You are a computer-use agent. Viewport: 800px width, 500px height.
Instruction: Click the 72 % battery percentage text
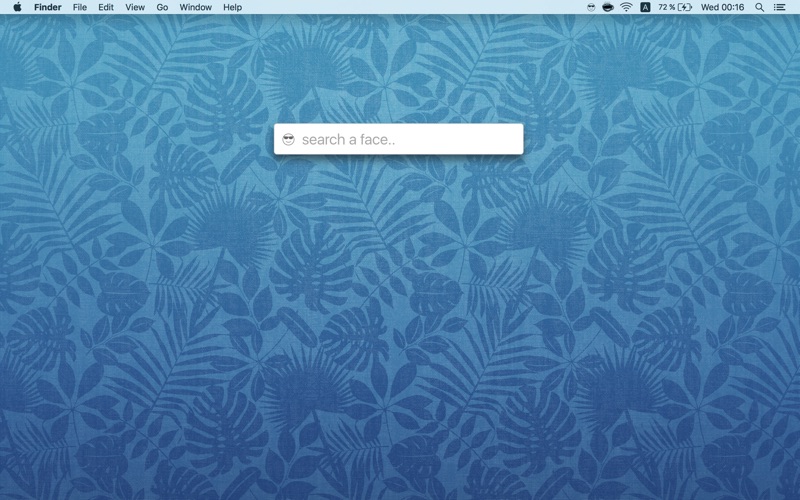[666, 7]
